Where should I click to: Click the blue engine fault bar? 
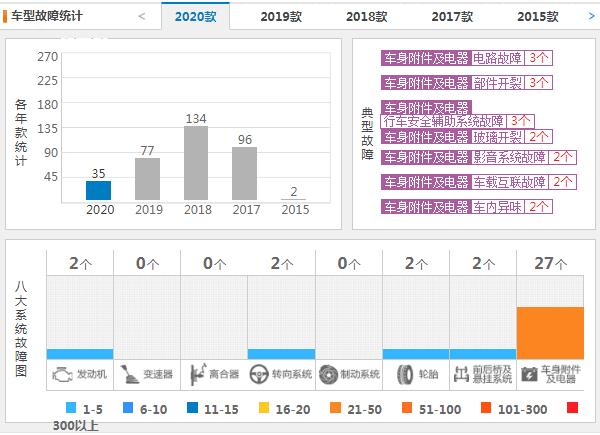pos(80,354)
